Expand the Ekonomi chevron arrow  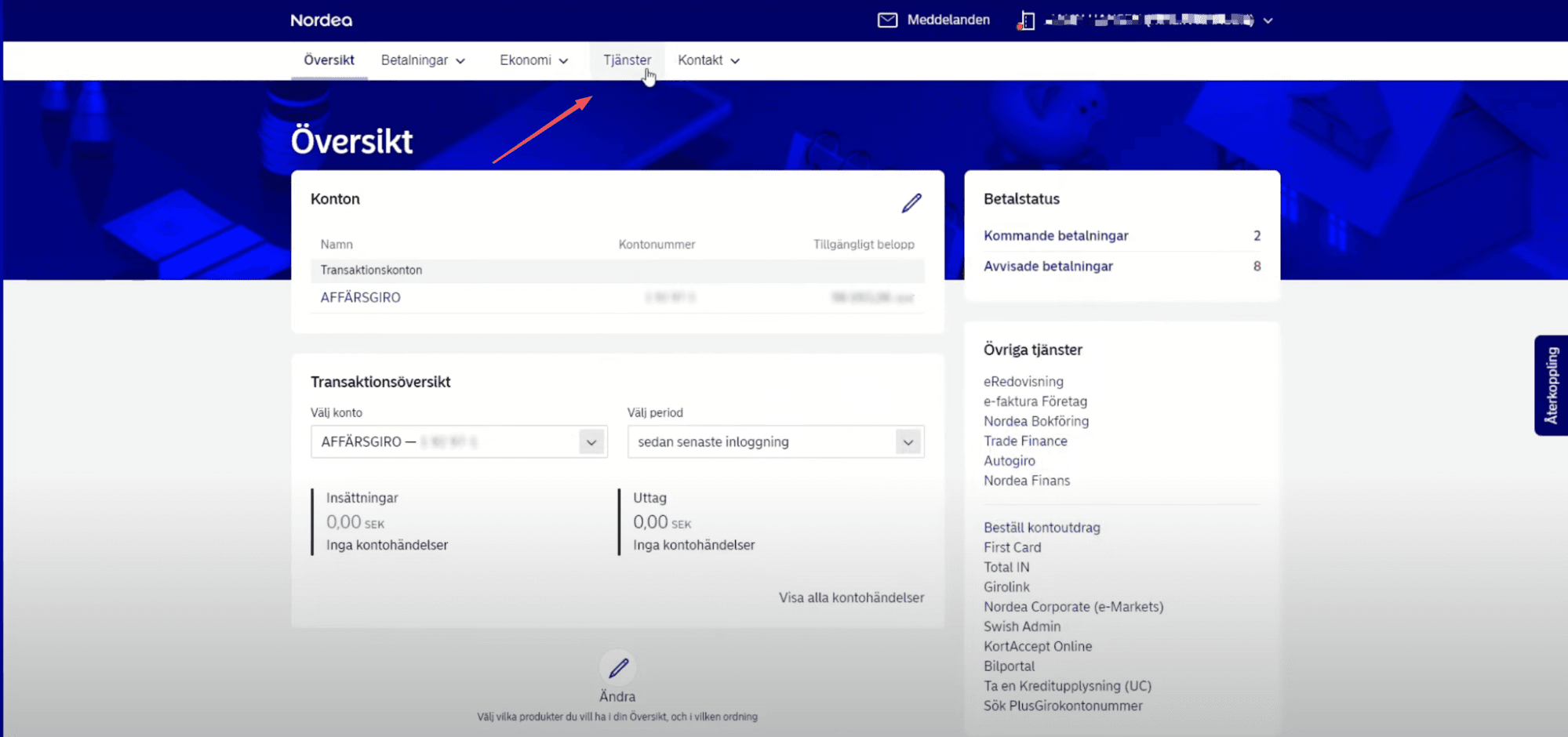click(x=563, y=61)
